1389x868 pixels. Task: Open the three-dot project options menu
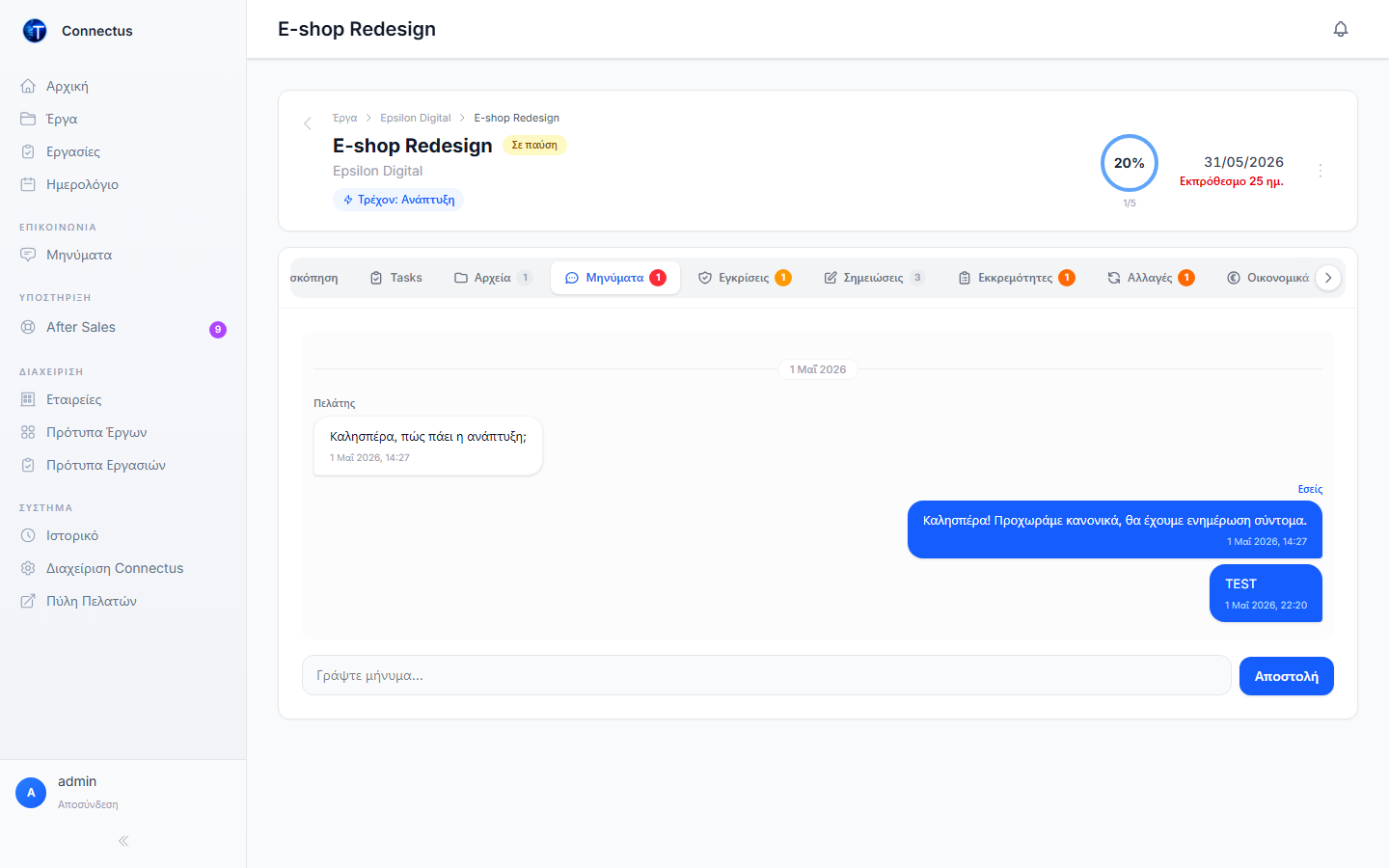click(x=1321, y=170)
